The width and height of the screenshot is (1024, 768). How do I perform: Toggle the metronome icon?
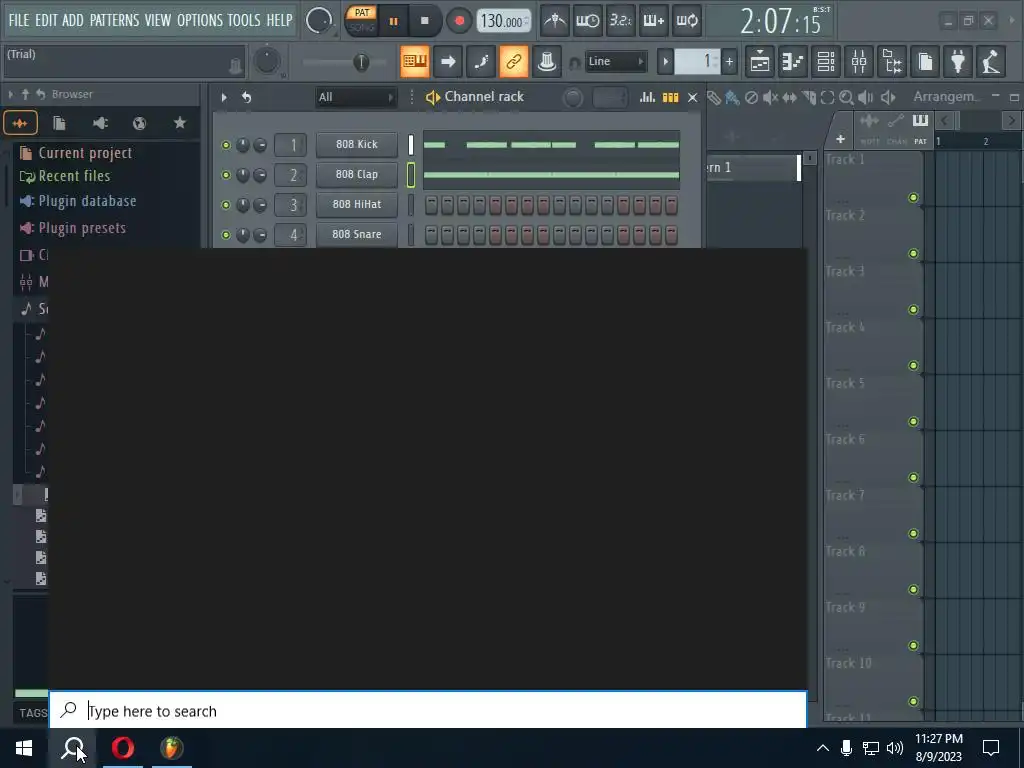pyautogui.click(x=555, y=21)
